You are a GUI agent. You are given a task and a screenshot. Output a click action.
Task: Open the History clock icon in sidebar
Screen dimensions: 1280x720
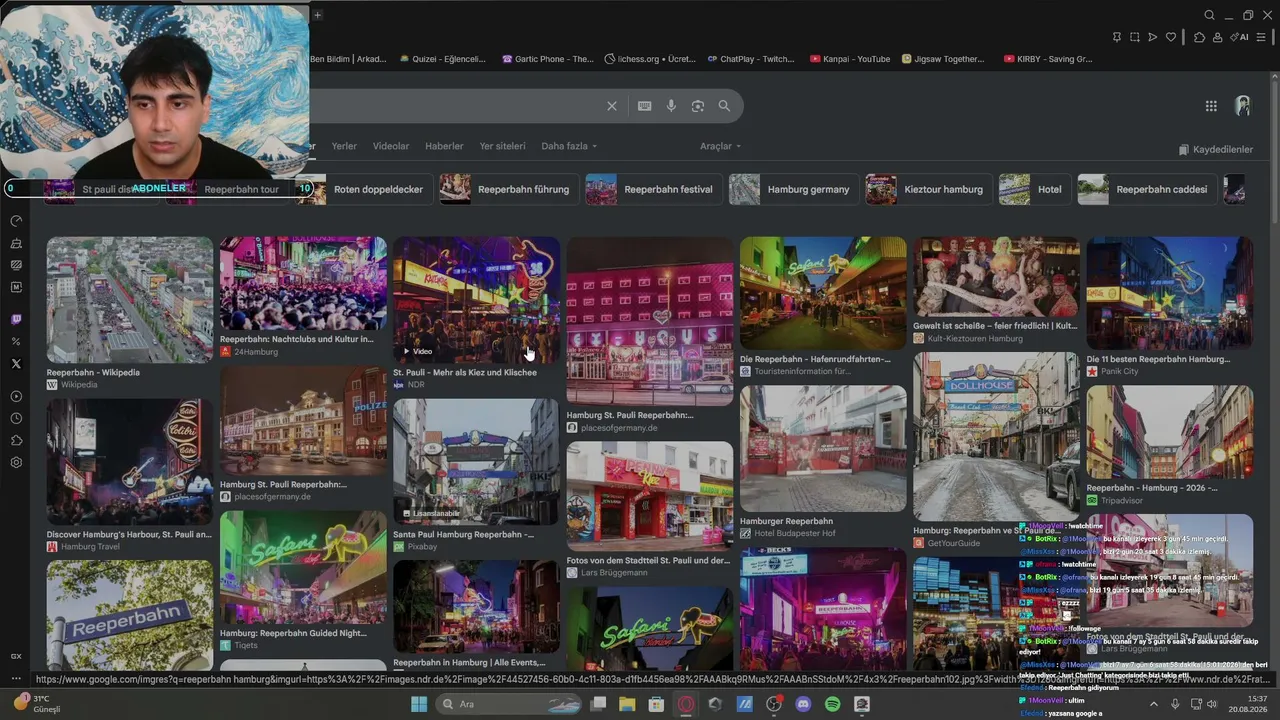[16, 419]
